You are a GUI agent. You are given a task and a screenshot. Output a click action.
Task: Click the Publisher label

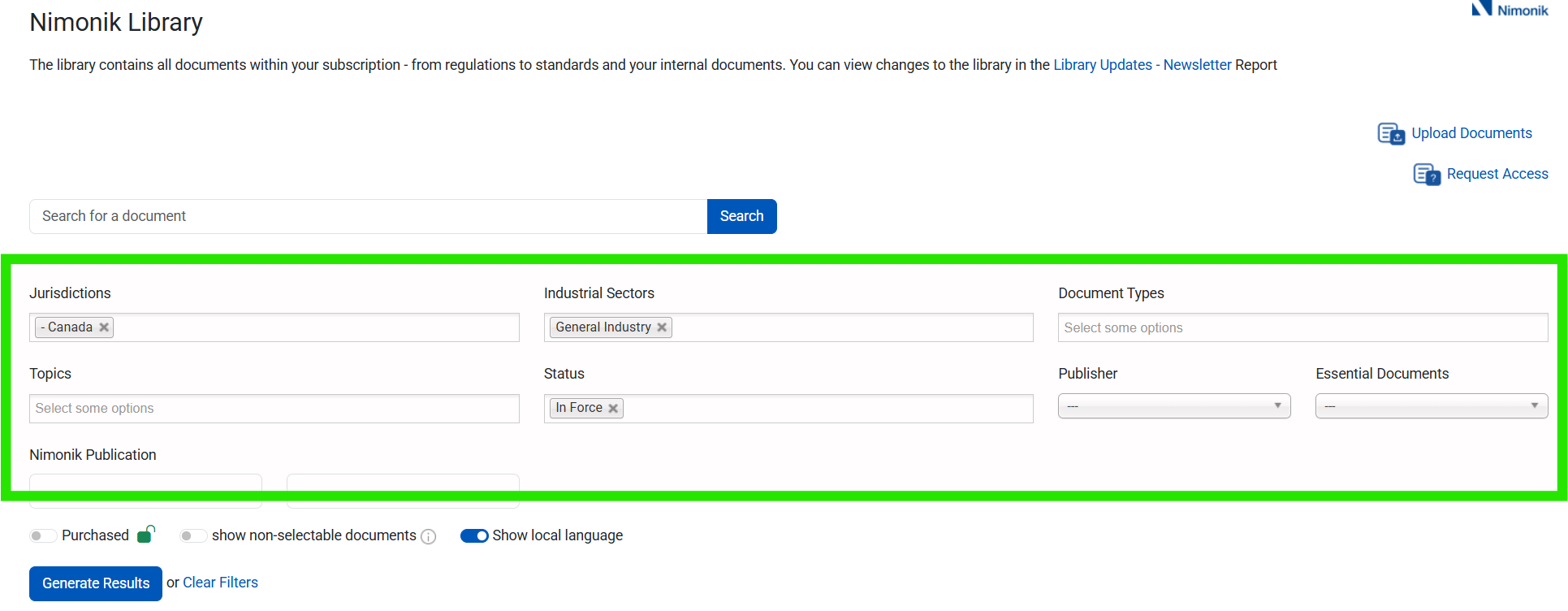(1088, 374)
